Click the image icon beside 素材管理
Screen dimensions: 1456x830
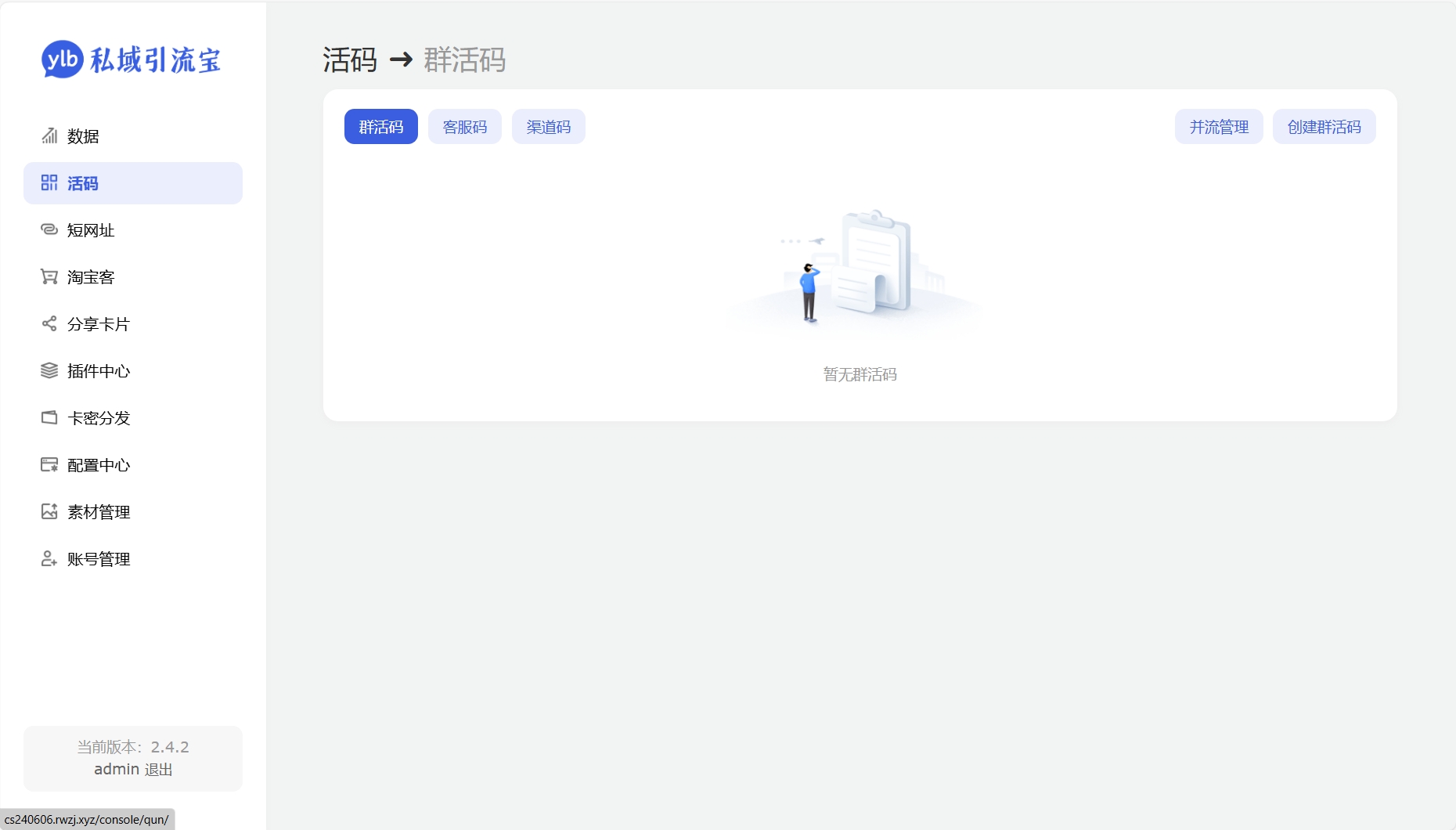tap(49, 512)
